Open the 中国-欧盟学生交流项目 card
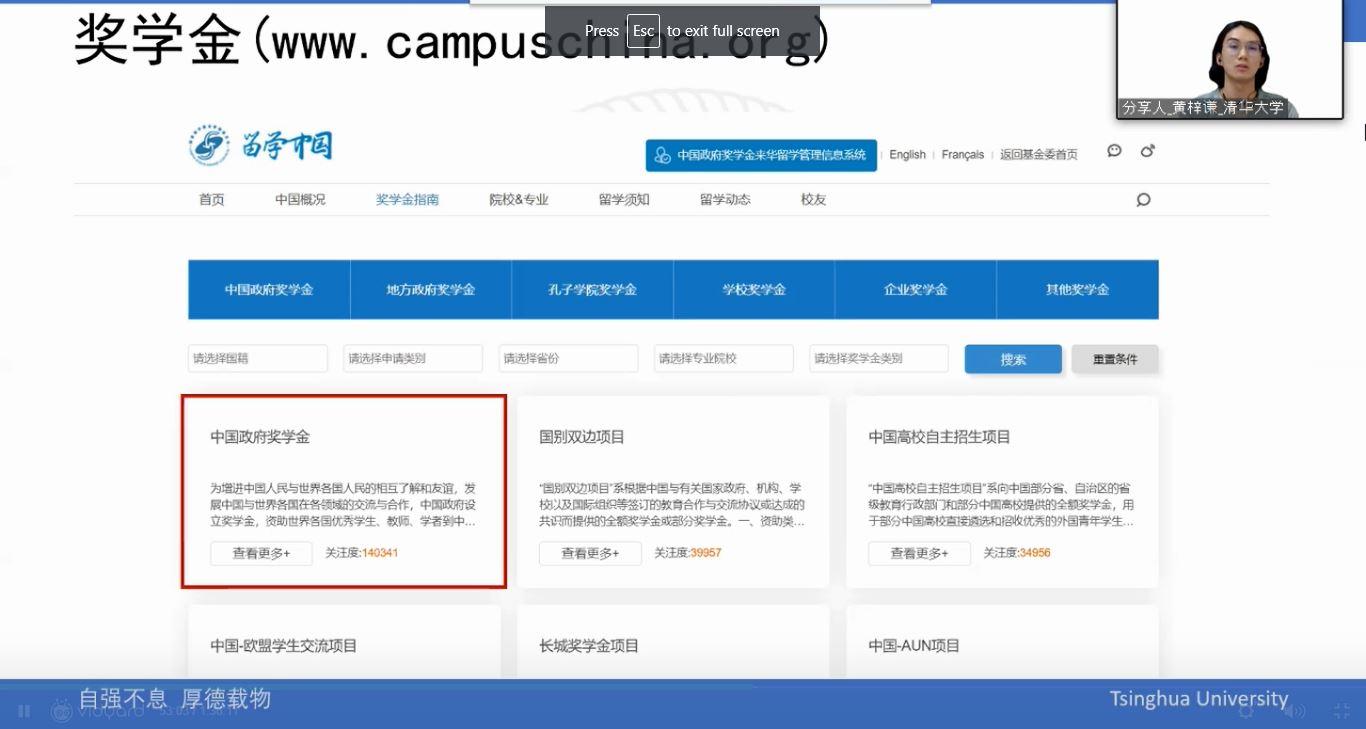The image size is (1366, 729). pos(283,646)
